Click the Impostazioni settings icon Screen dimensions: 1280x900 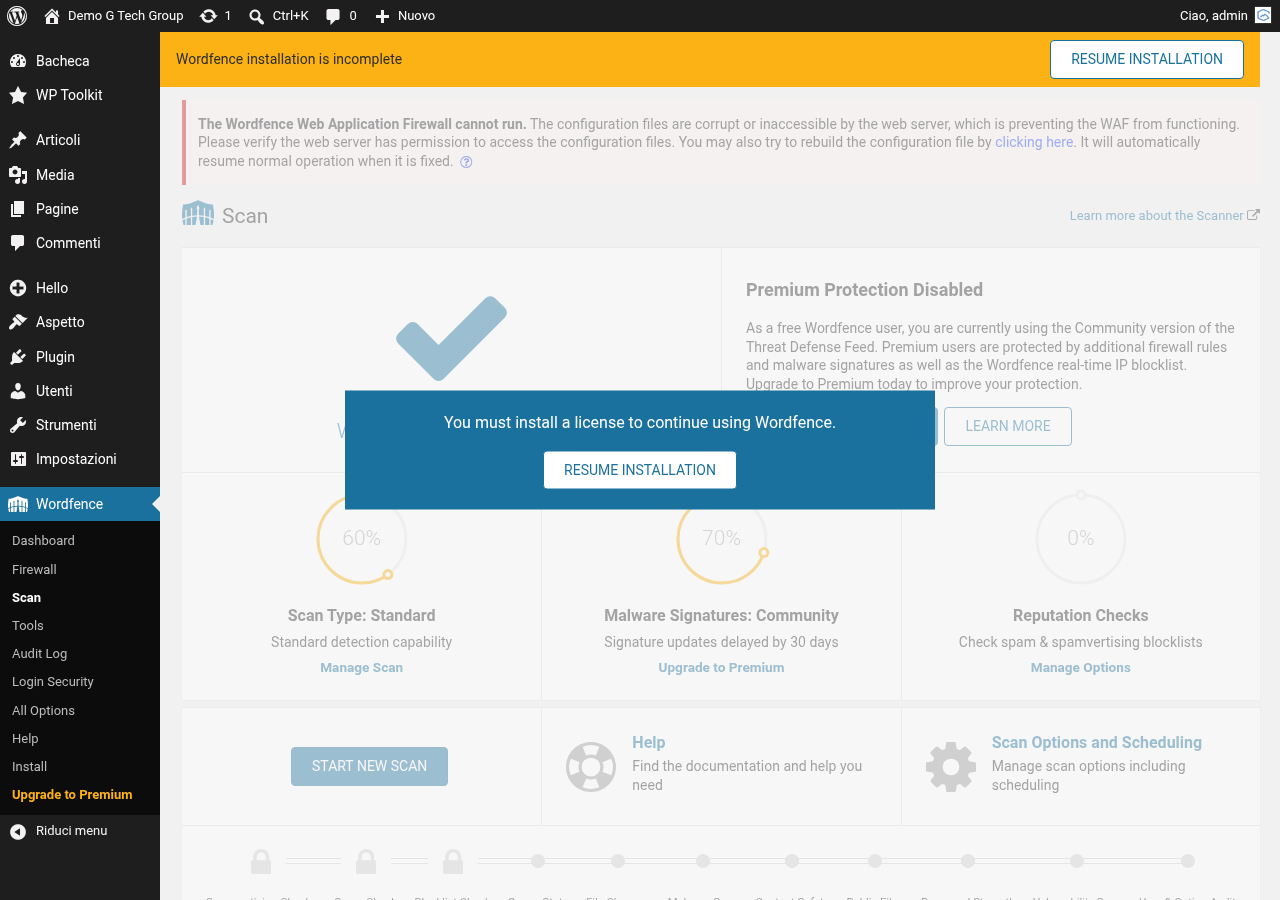point(18,459)
